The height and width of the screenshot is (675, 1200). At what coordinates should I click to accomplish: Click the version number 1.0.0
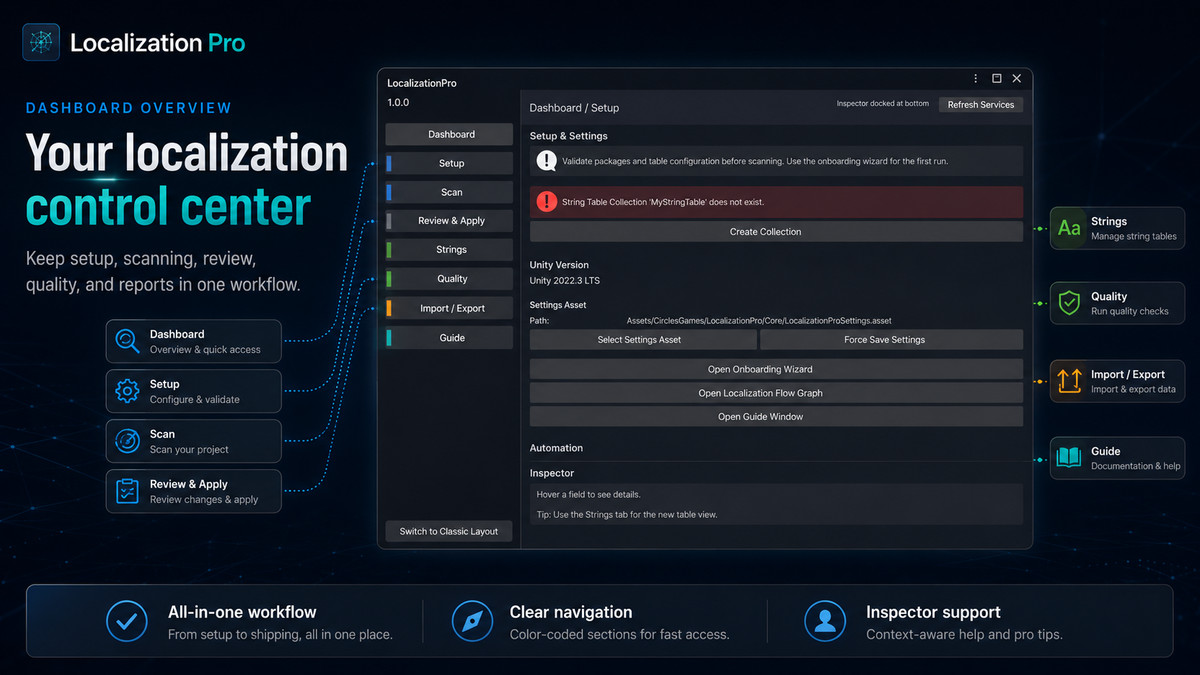(x=398, y=103)
